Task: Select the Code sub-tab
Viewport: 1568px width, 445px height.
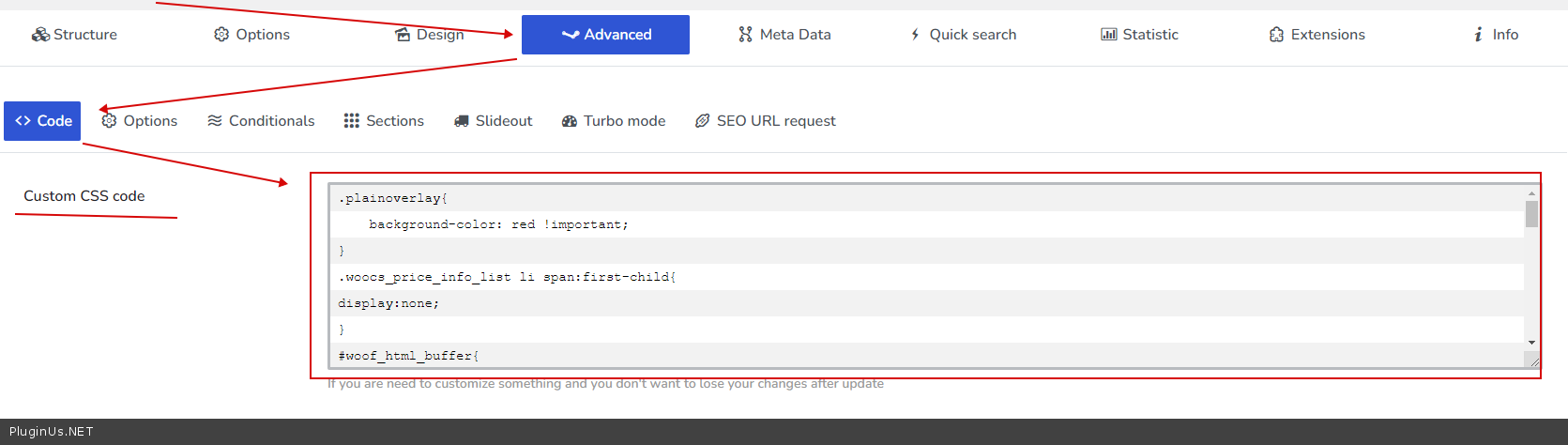Action: coord(42,121)
